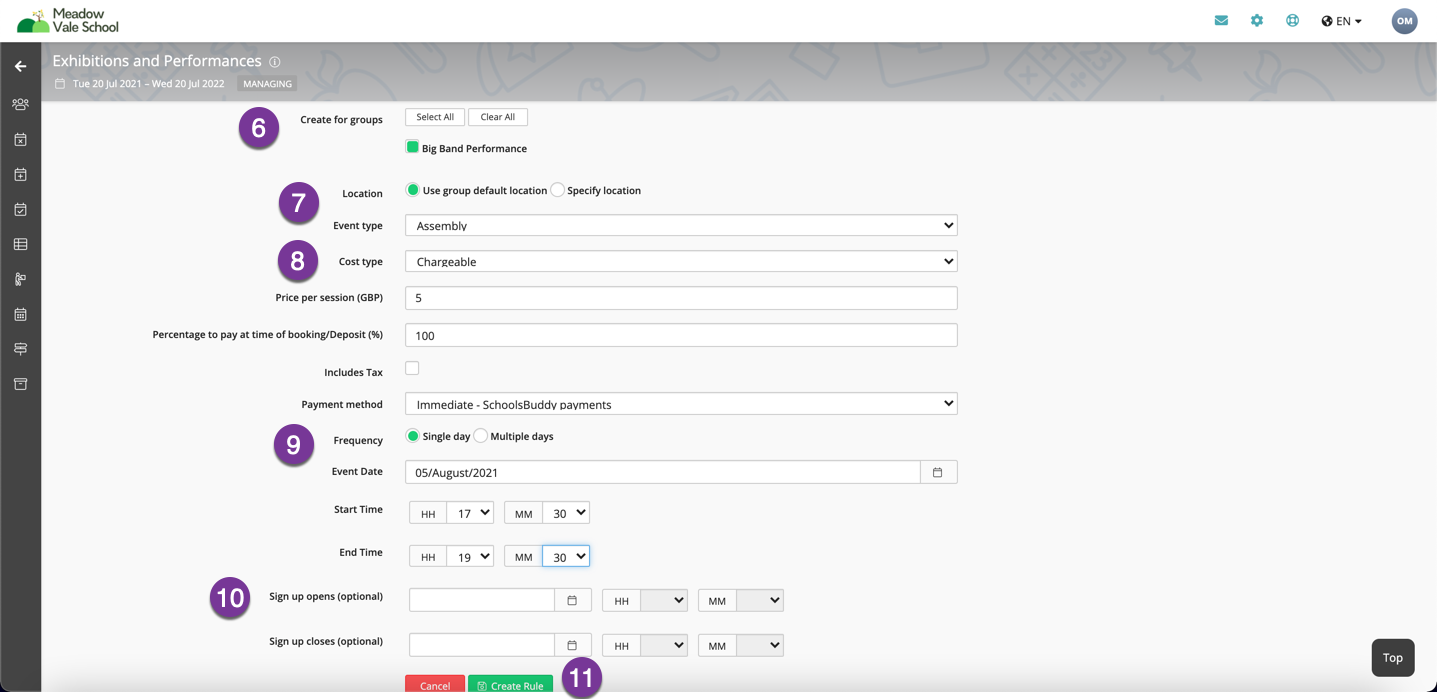Click the Exhibitions and Performances page title
The image size is (1437, 699).
[157, 61]
